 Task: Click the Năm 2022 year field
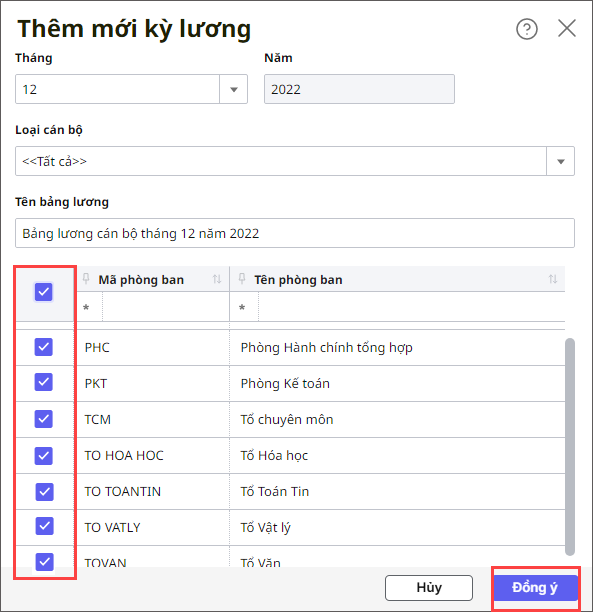click(359, 89)
